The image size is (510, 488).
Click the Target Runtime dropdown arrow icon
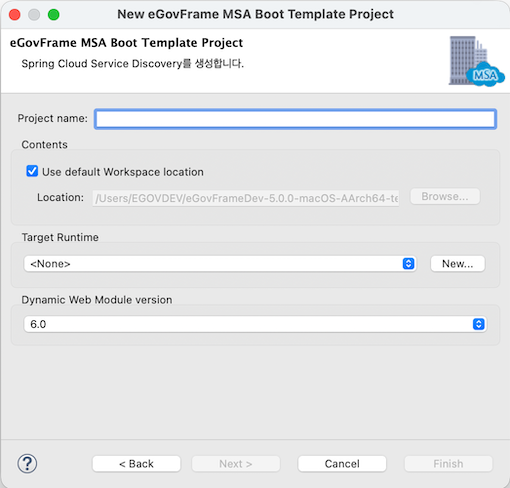tap(408, 264)
